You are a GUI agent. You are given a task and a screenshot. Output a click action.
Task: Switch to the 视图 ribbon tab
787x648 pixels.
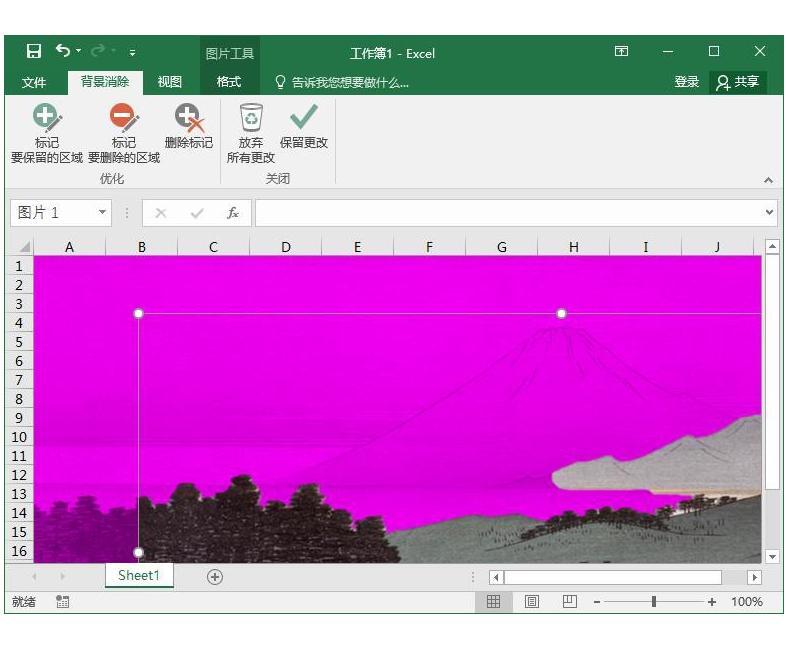point(170,82)
